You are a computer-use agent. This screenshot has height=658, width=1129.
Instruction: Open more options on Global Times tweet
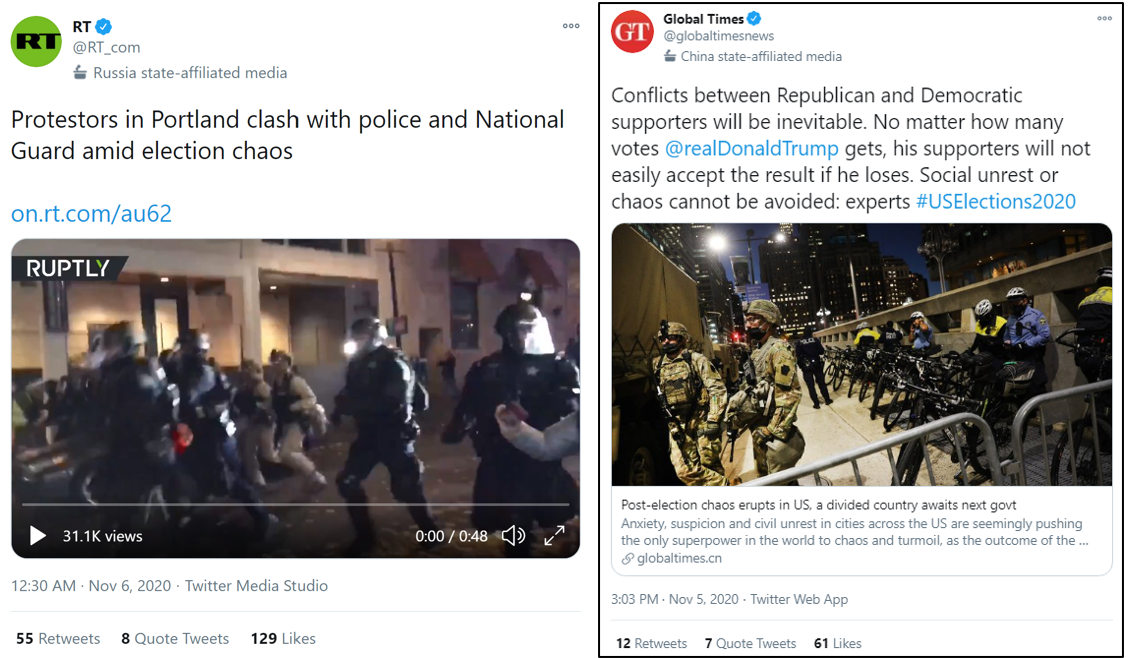[x=1105, y=19]
